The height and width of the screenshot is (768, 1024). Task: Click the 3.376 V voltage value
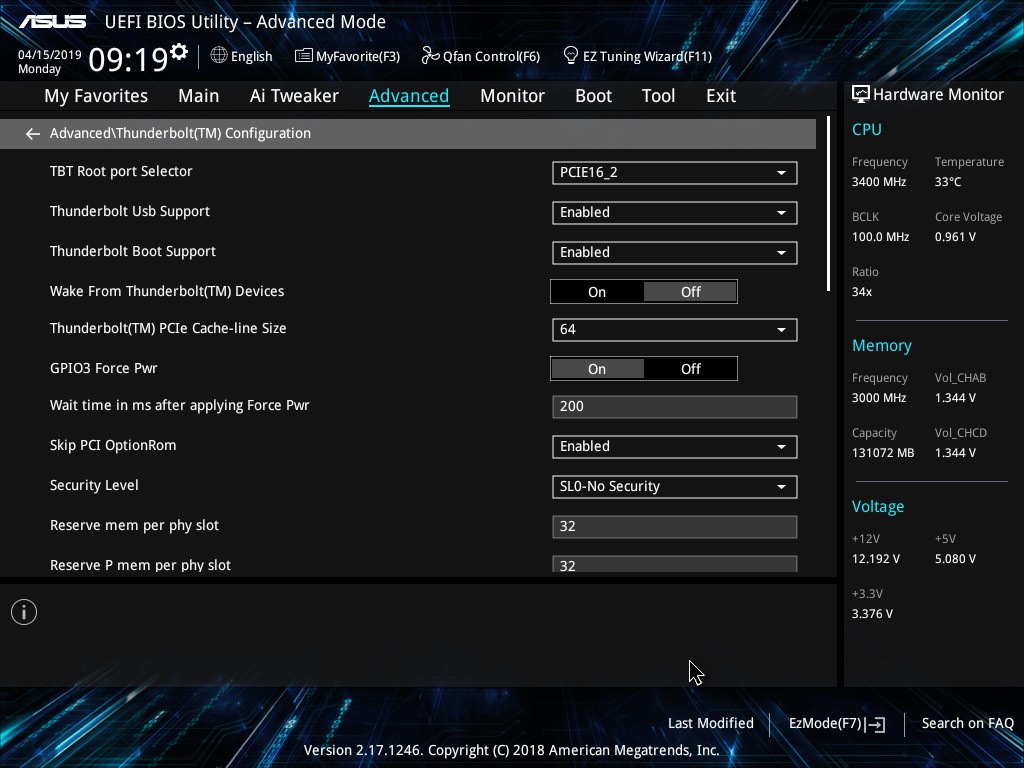872,614
